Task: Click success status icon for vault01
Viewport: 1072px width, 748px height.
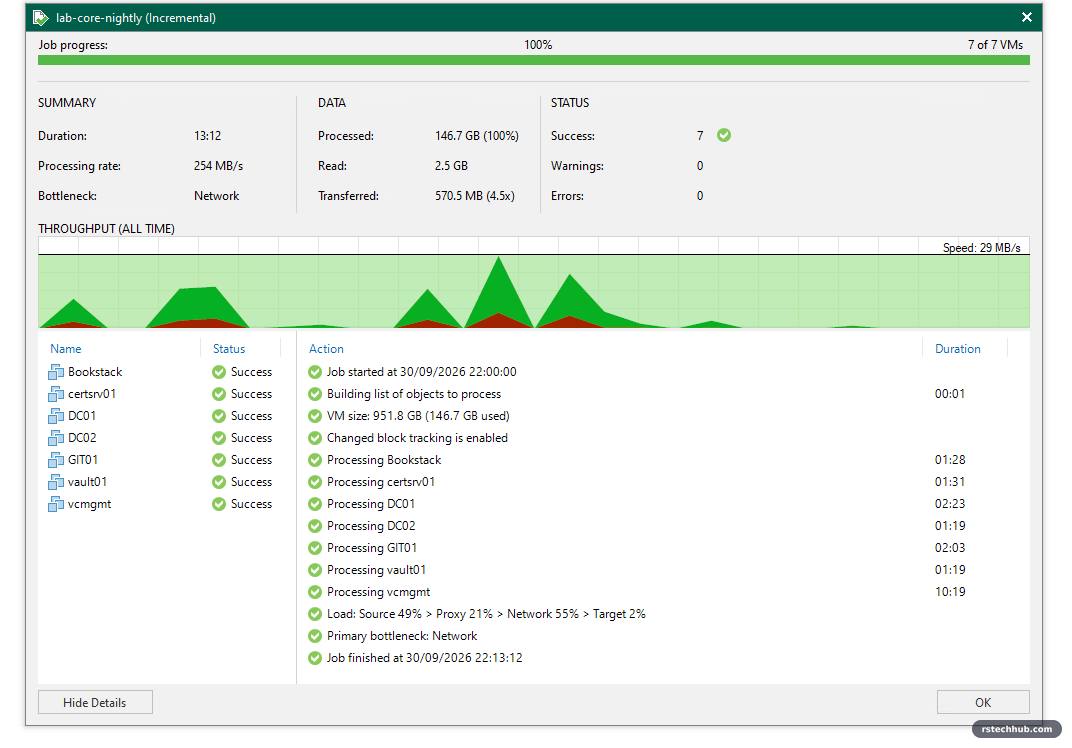Action: click(219, 482)
